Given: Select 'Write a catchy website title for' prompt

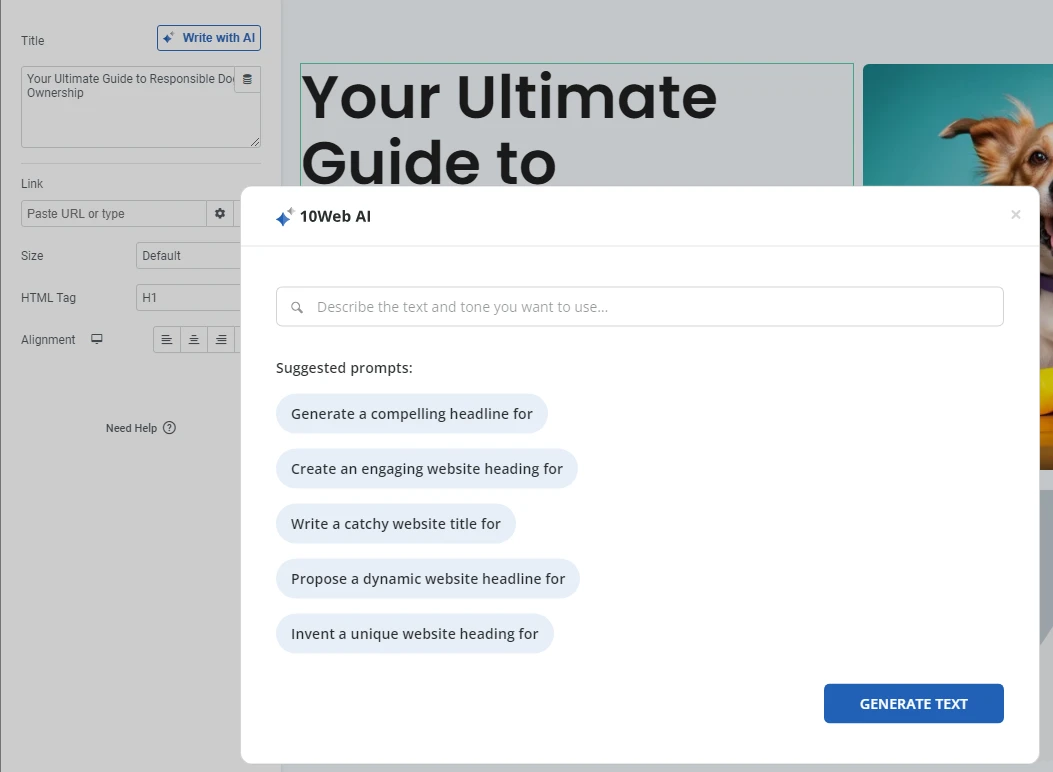Looking at the screenshot, I should (396, 524).
